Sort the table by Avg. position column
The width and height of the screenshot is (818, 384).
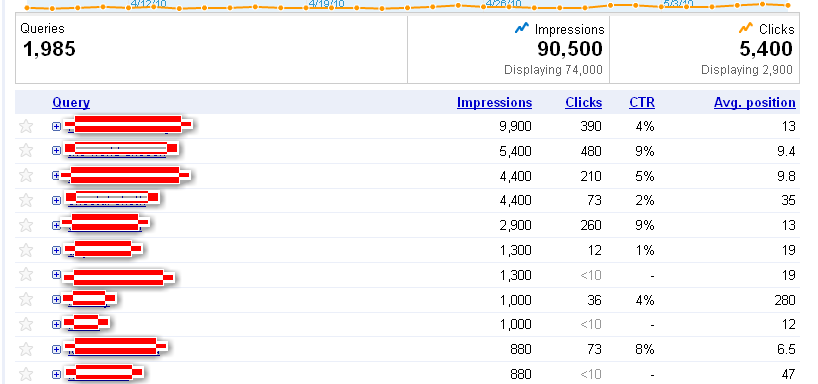[755, 103]
